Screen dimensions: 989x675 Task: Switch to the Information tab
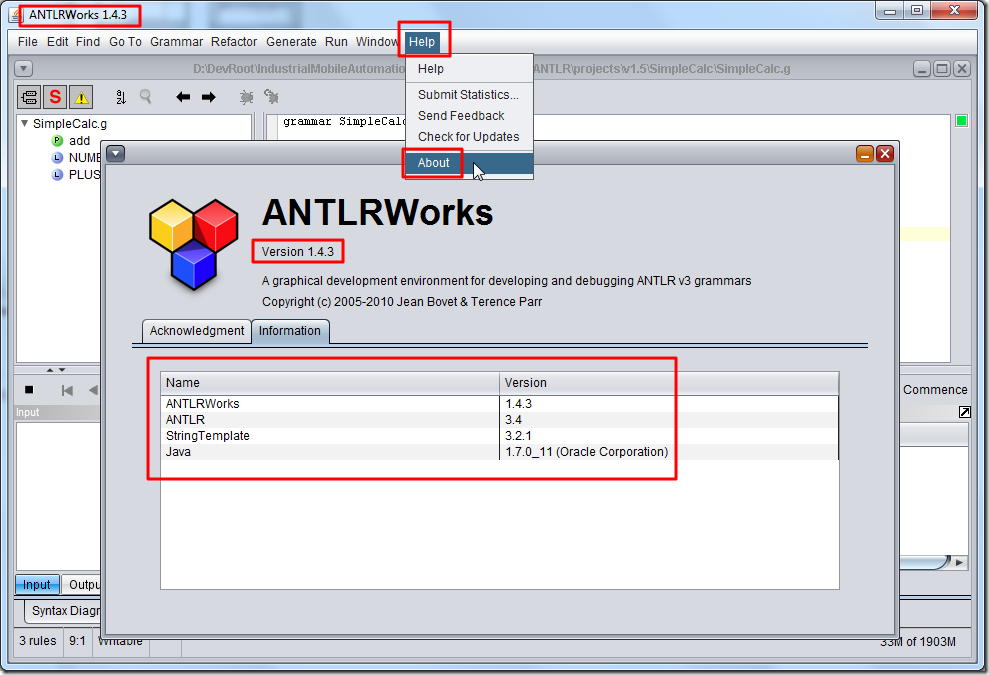tap(290, 331)
